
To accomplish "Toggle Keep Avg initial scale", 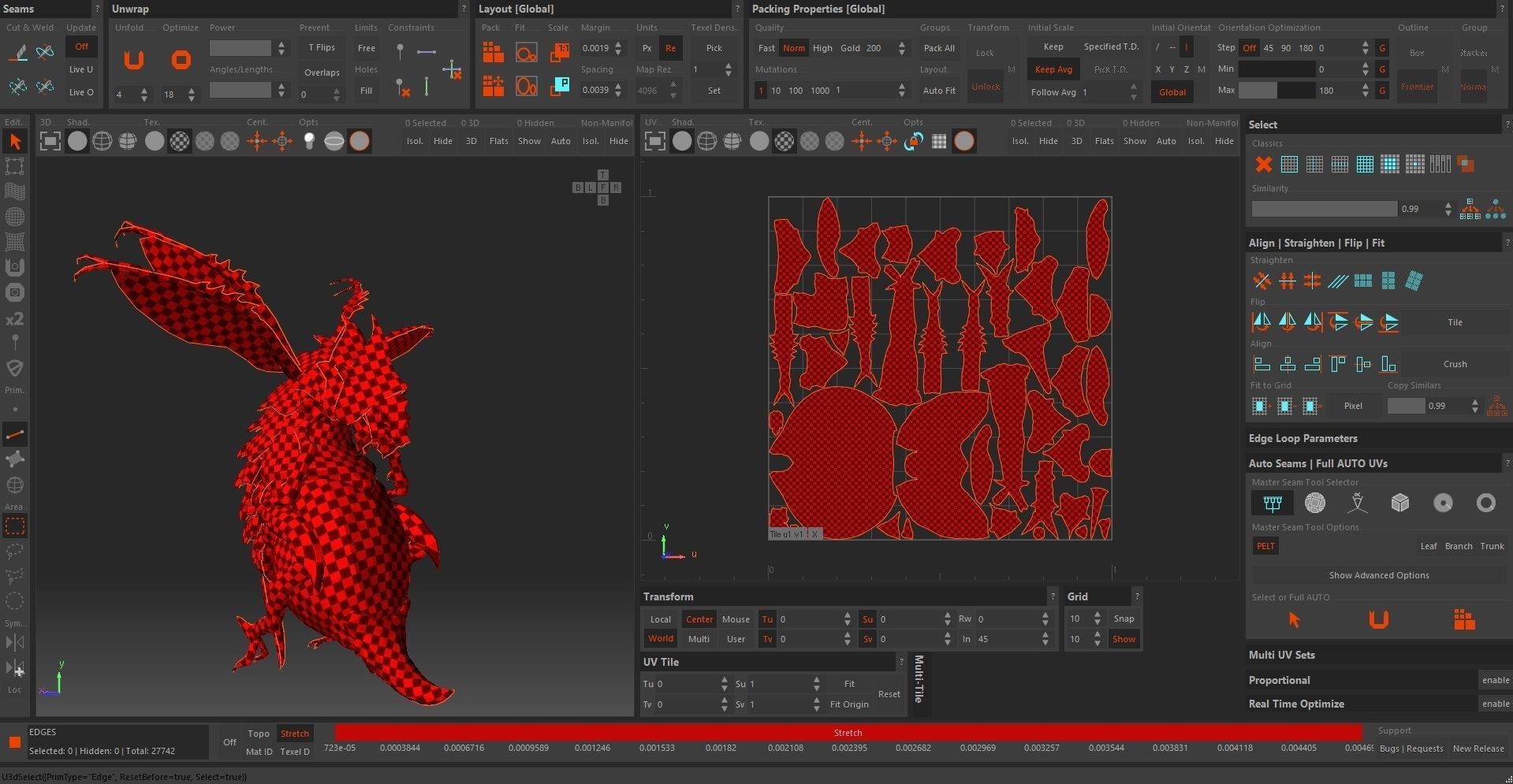I will click(x=1053, y=69).
